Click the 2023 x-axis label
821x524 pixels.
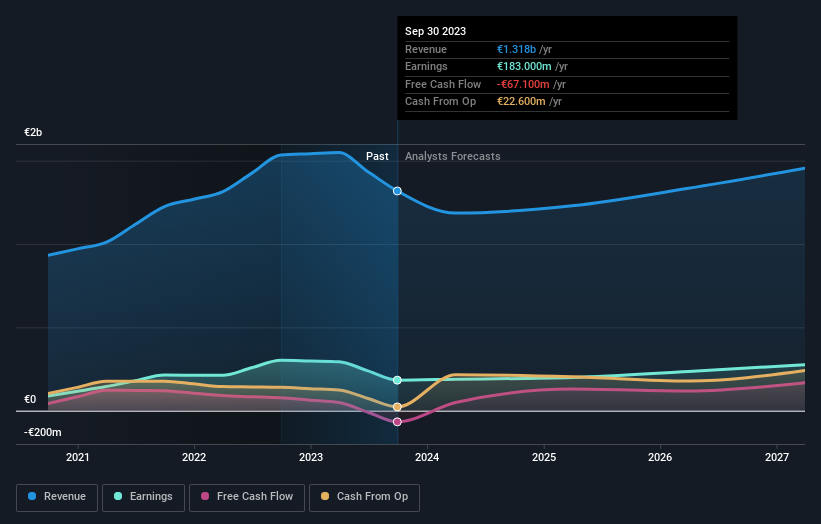coord(311,458)
